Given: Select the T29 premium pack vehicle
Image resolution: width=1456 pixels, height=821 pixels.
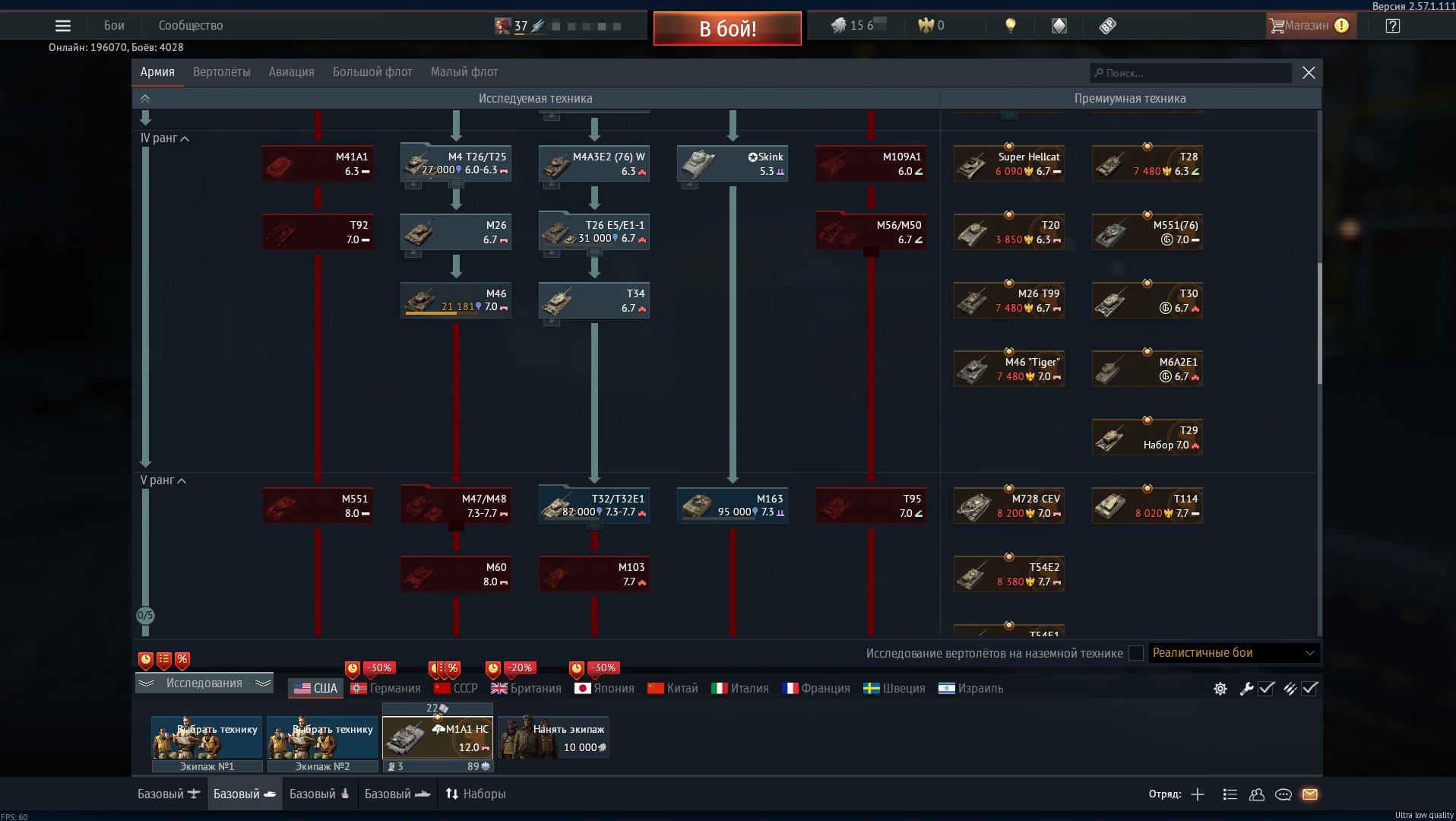Looking at the screenshot, I should pyautogui.click(x=1147, y=437).
